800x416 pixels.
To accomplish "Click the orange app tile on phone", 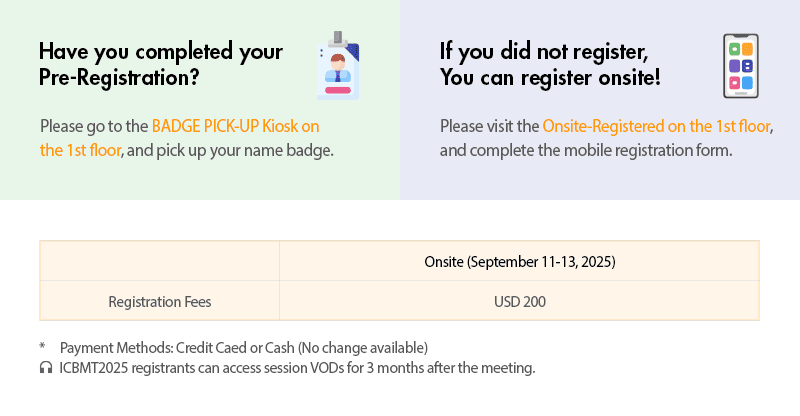I will click(747, 48).
